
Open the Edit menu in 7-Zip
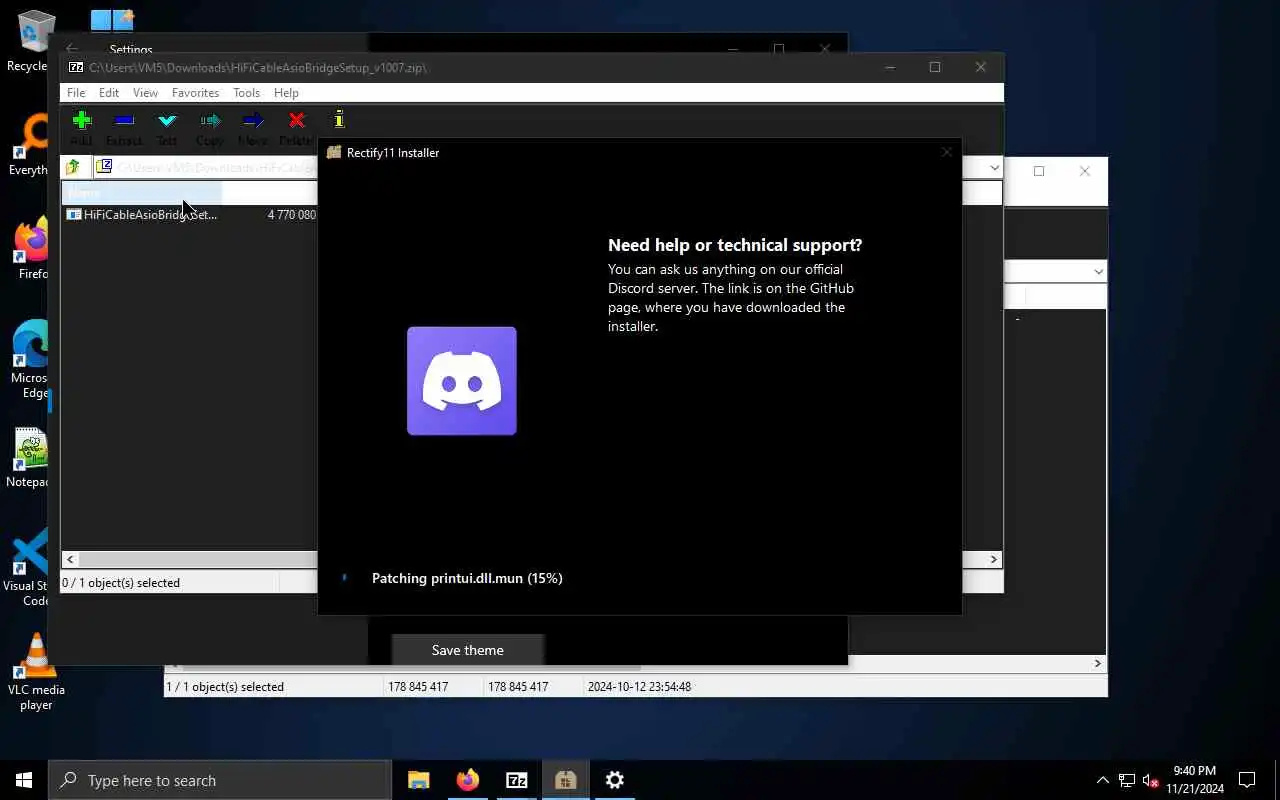pos(109,93)
